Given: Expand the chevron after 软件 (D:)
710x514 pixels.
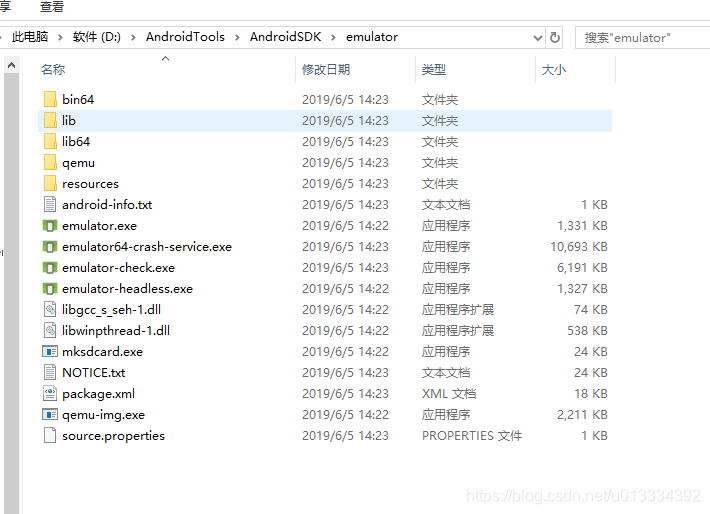Looking at the screenshot, I should point(133,37).
